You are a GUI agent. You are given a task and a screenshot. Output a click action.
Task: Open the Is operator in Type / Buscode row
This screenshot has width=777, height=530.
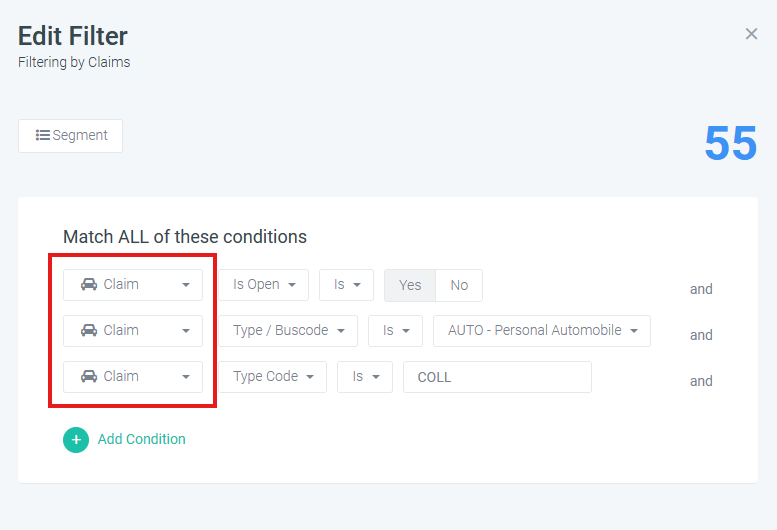tap(395, 331)
